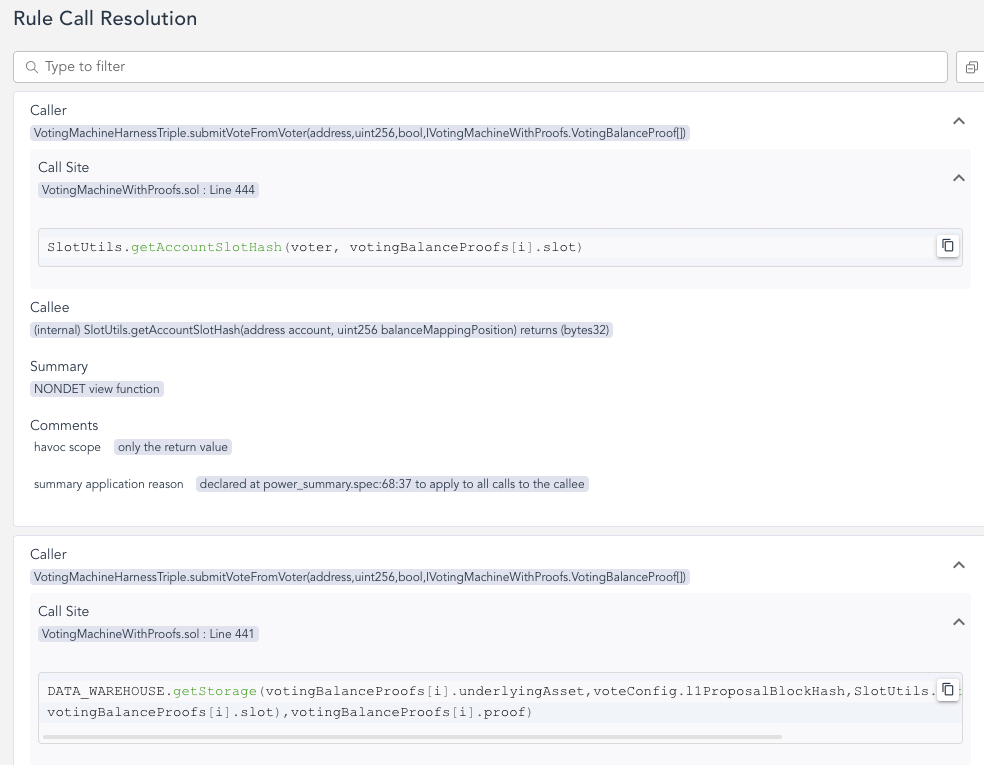This screenshot has height=765, width=984.
Task: Toggle visibility of the second call site panel
Action: click(x=959, y=621)
